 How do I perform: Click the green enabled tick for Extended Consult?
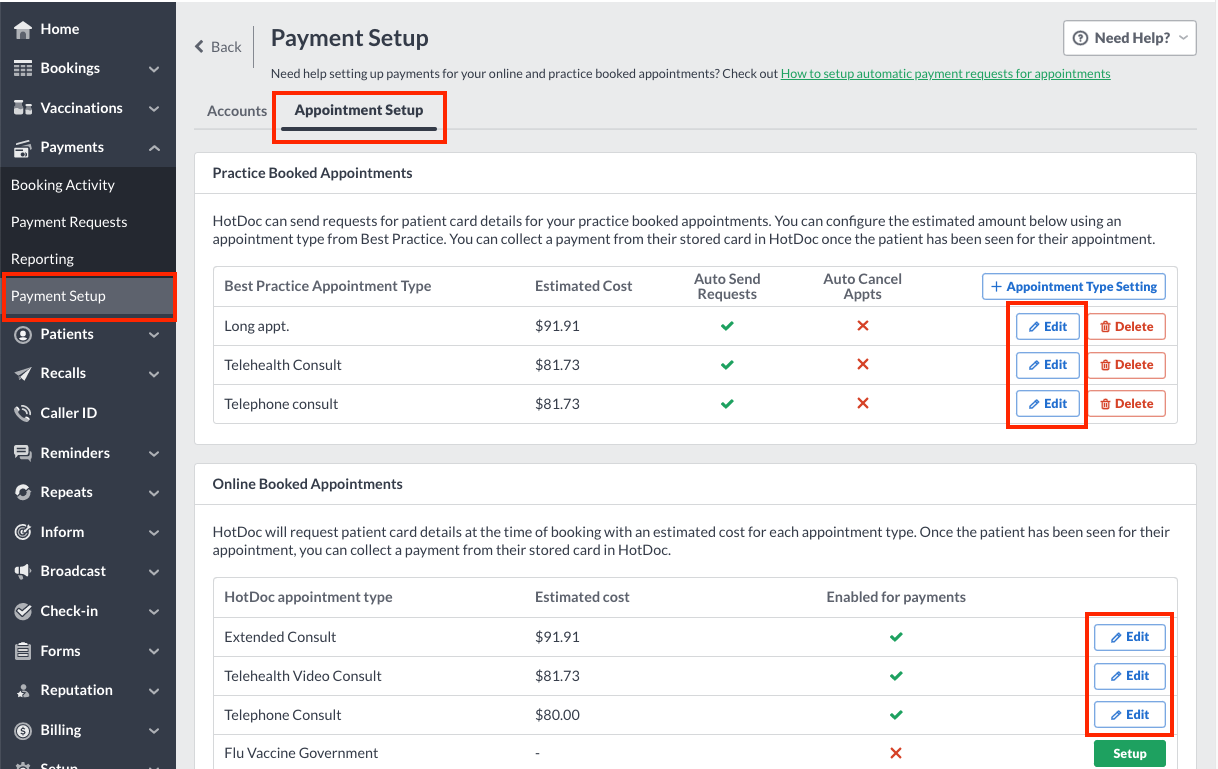(x=896, y=637)
